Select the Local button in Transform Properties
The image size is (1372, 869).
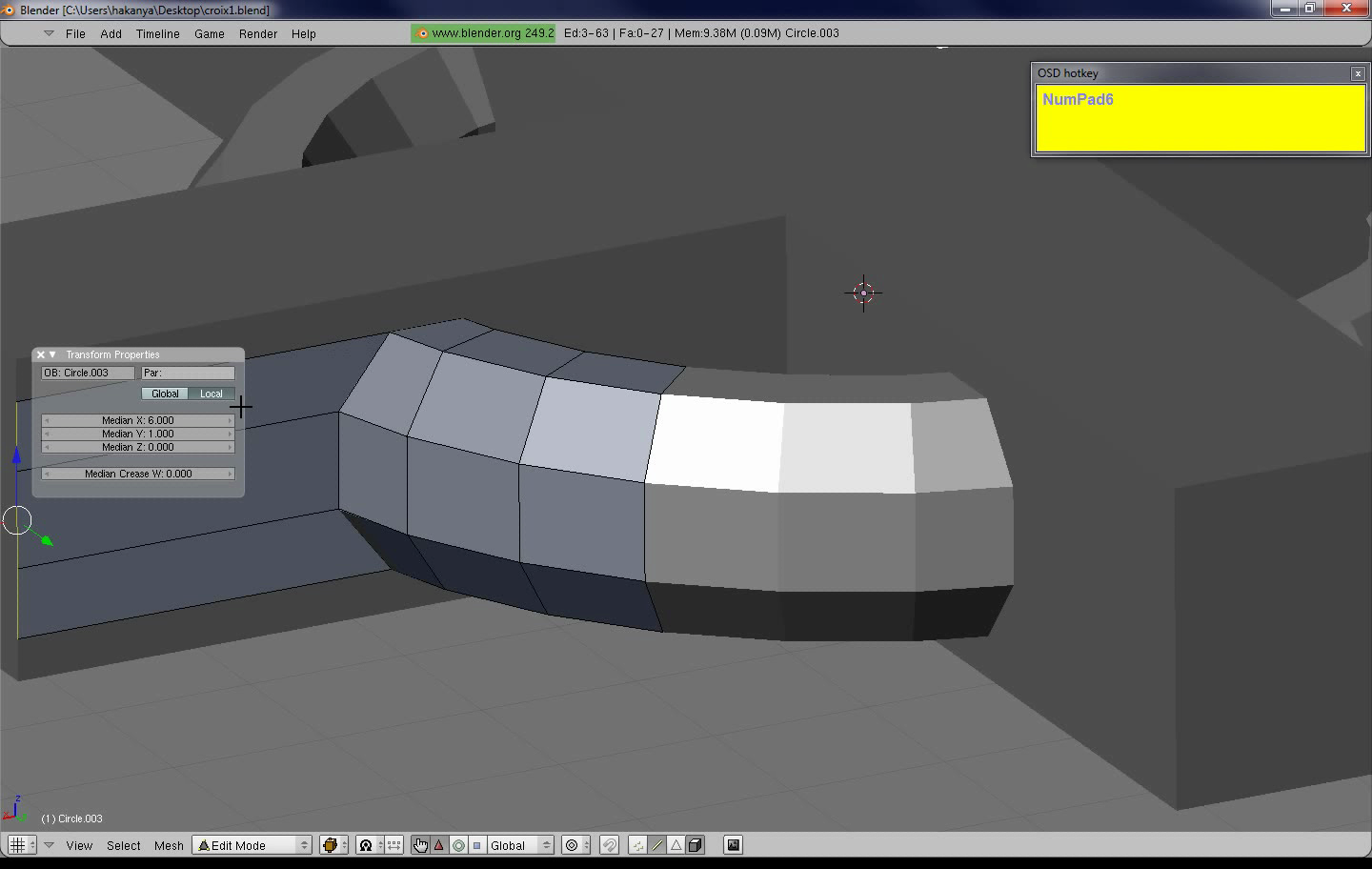212,394
